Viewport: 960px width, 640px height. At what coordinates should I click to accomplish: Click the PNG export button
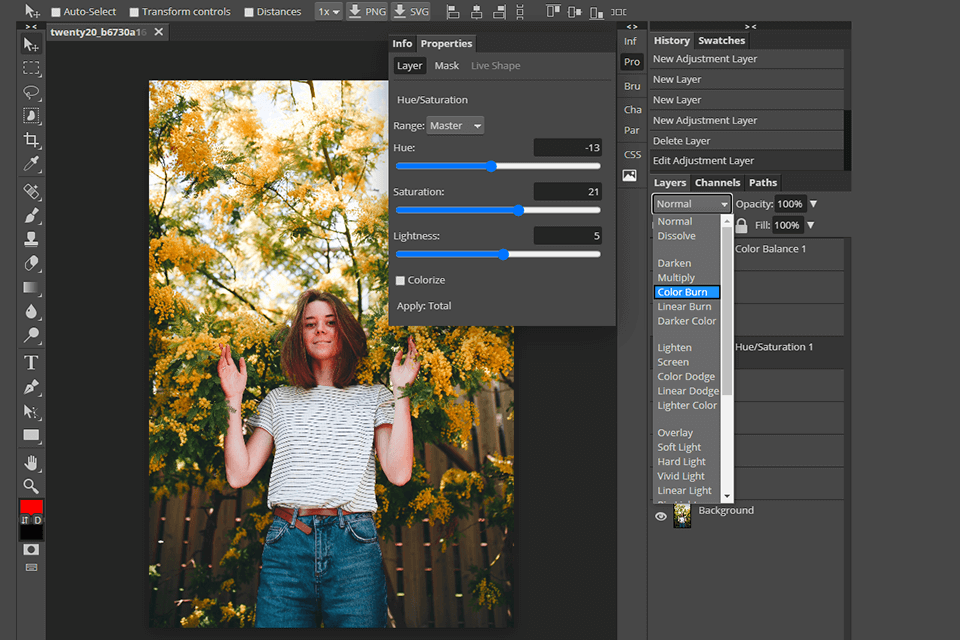tap(367, 11)
